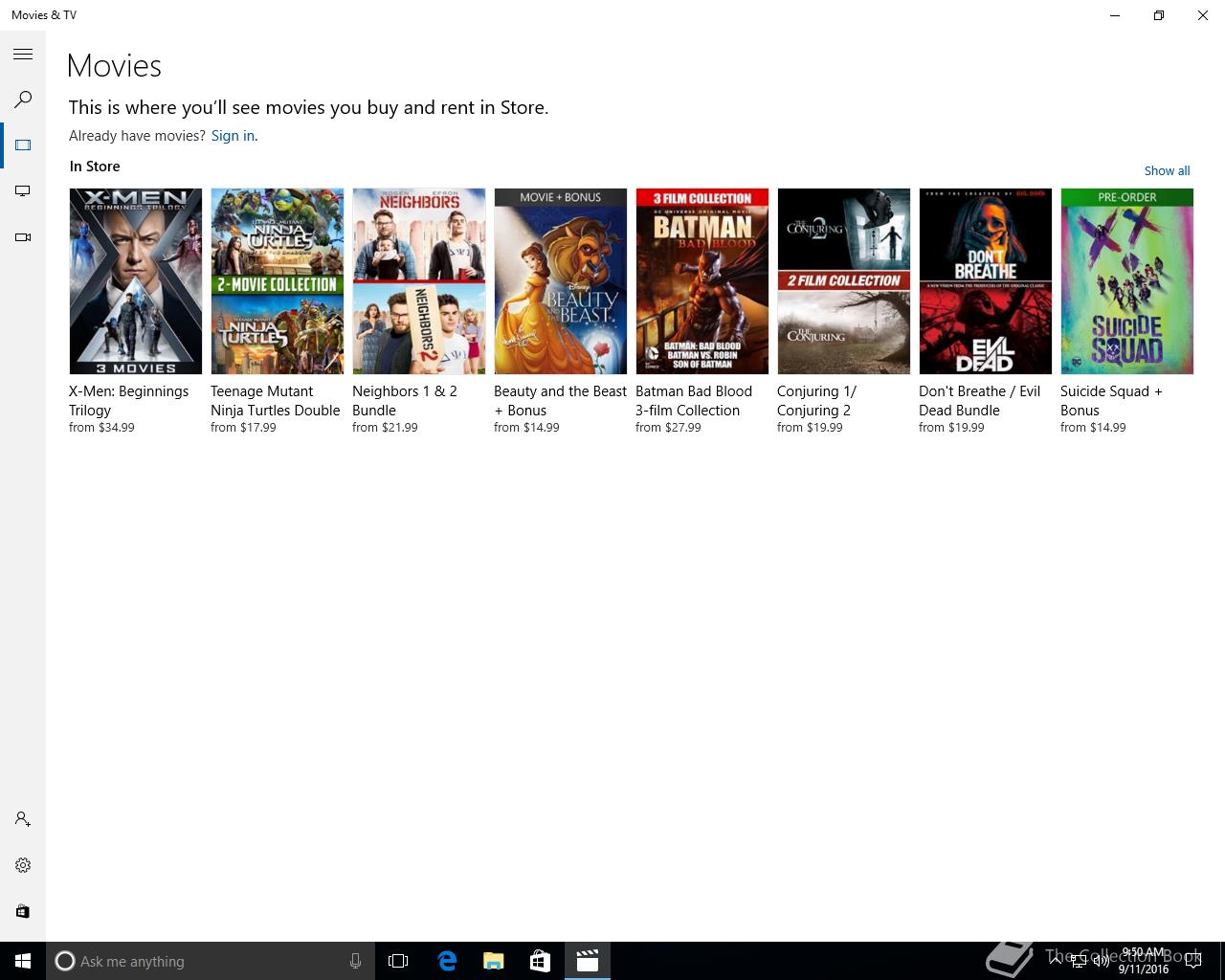
Task: Open the hamburger navigation menu
Action: (x=23, y=55)
